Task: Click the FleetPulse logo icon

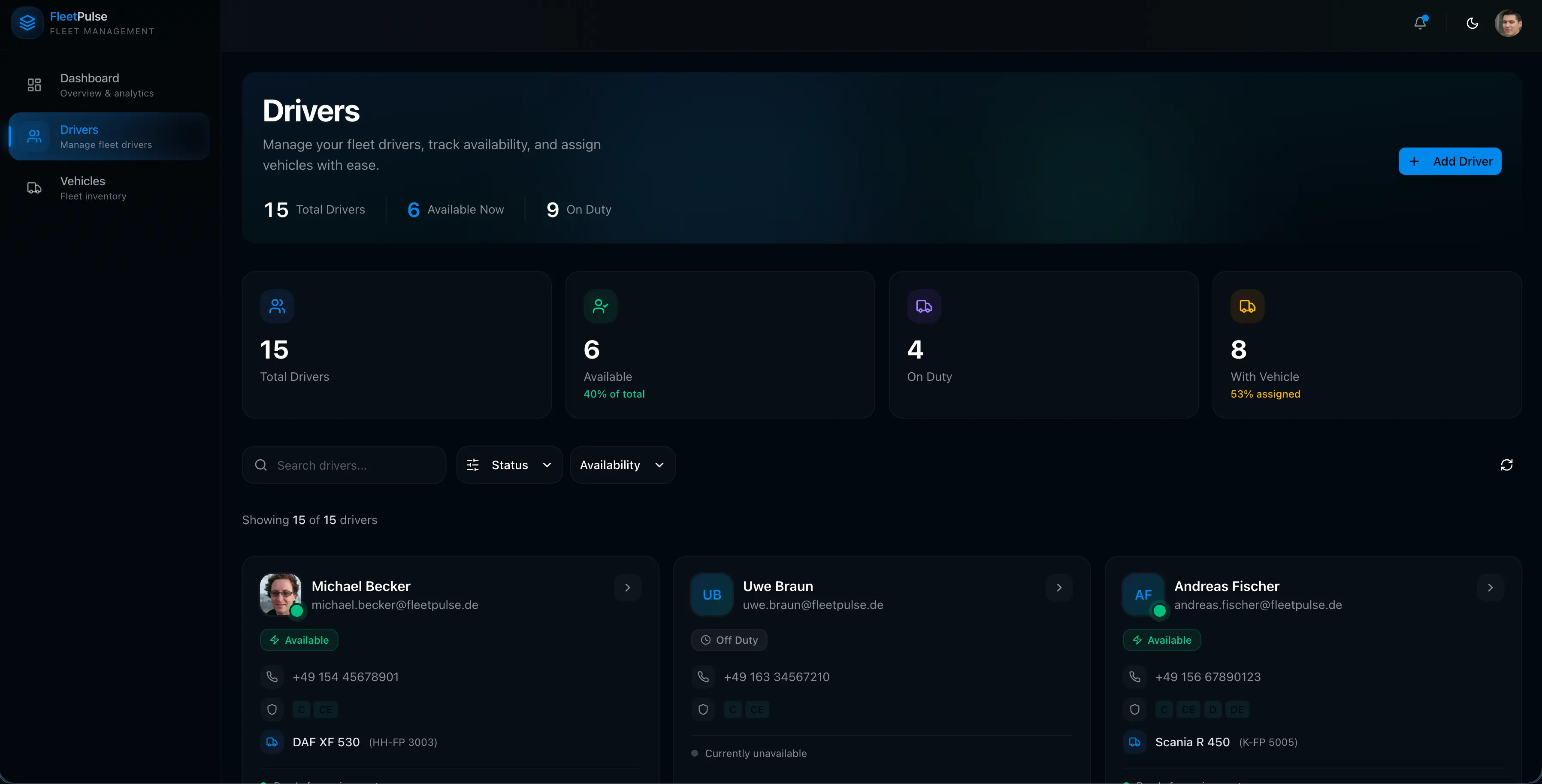Action: pos(27,23)
